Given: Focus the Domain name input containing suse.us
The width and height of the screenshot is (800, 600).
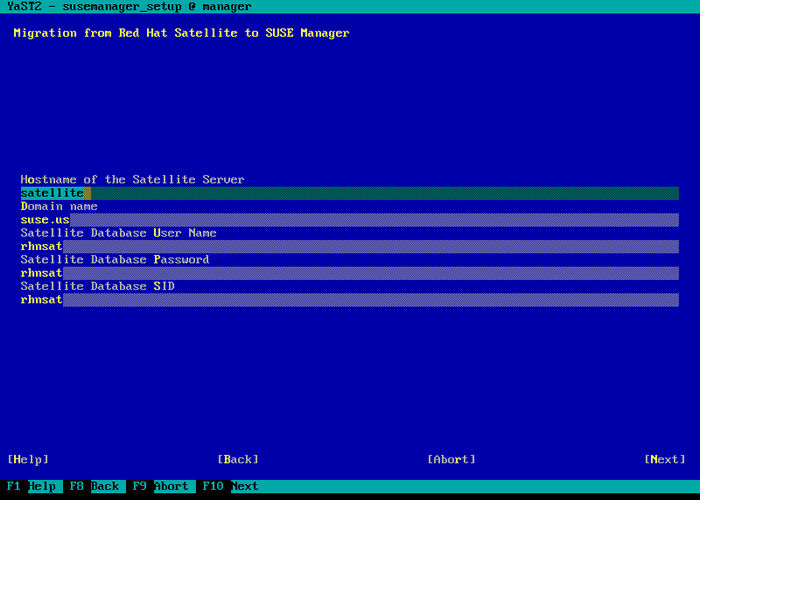Looking at the screenshot, I should coord(349,220).
